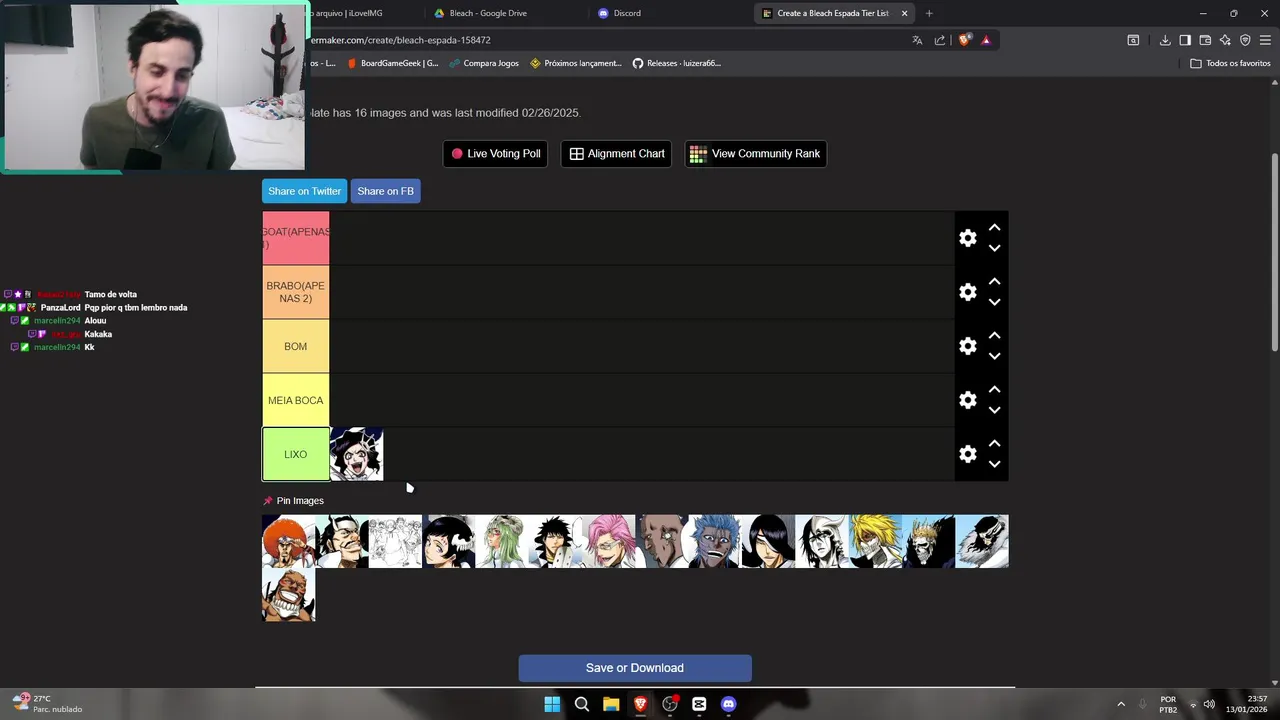Move LIXO tier row up
The image size is (1280, 720).
click(994, 444)
